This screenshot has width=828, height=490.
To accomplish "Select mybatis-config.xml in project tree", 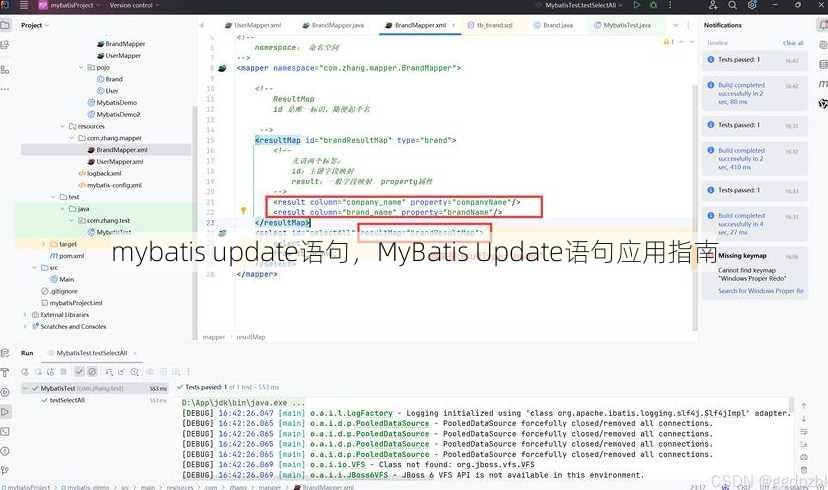I will tap(110, 185).
